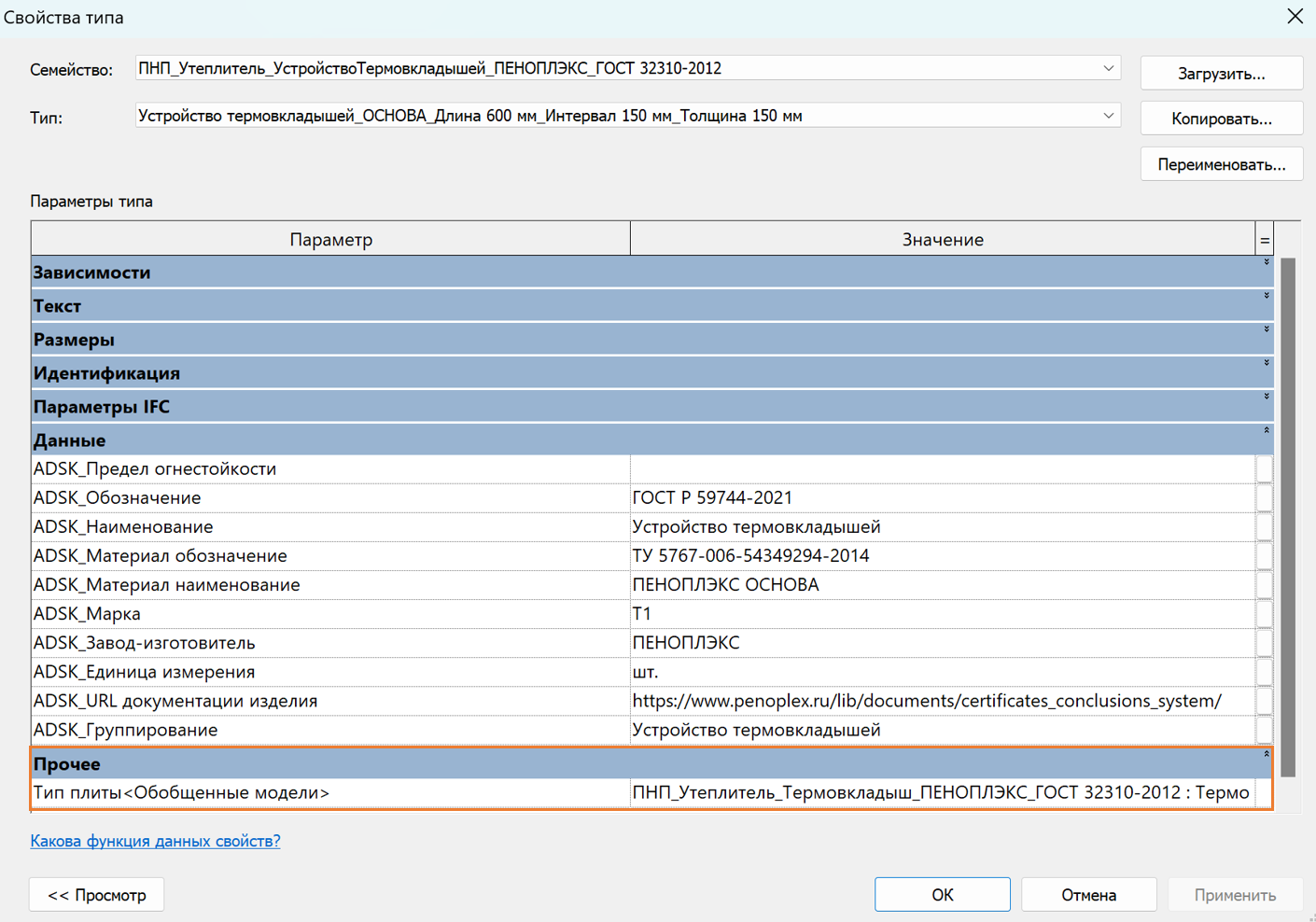Click the penoplex.ru URL value cell
The image size is (1316, 922).
click(x=943, y=700)
